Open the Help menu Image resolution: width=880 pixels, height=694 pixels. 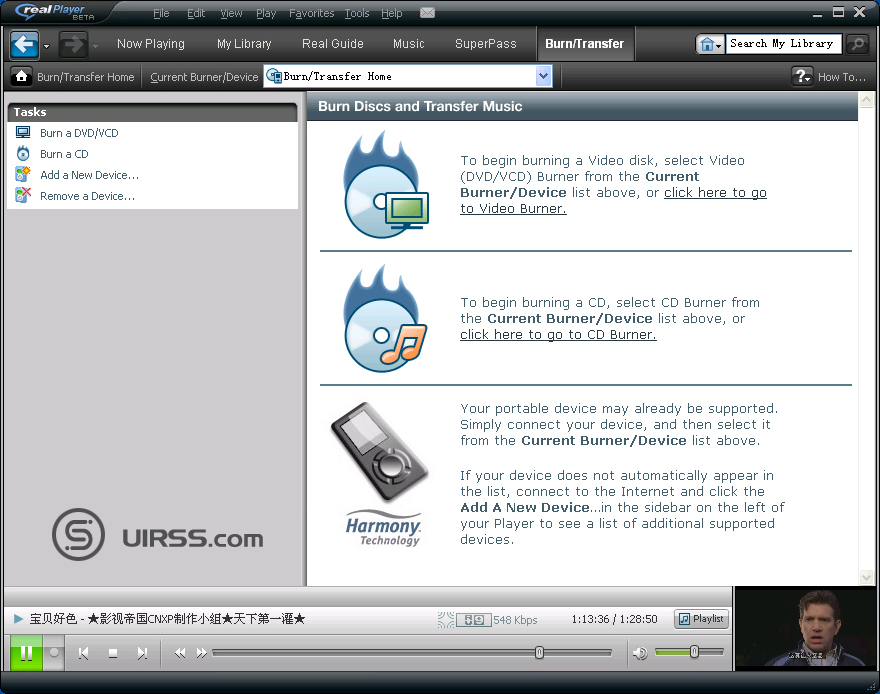[392, 13]
